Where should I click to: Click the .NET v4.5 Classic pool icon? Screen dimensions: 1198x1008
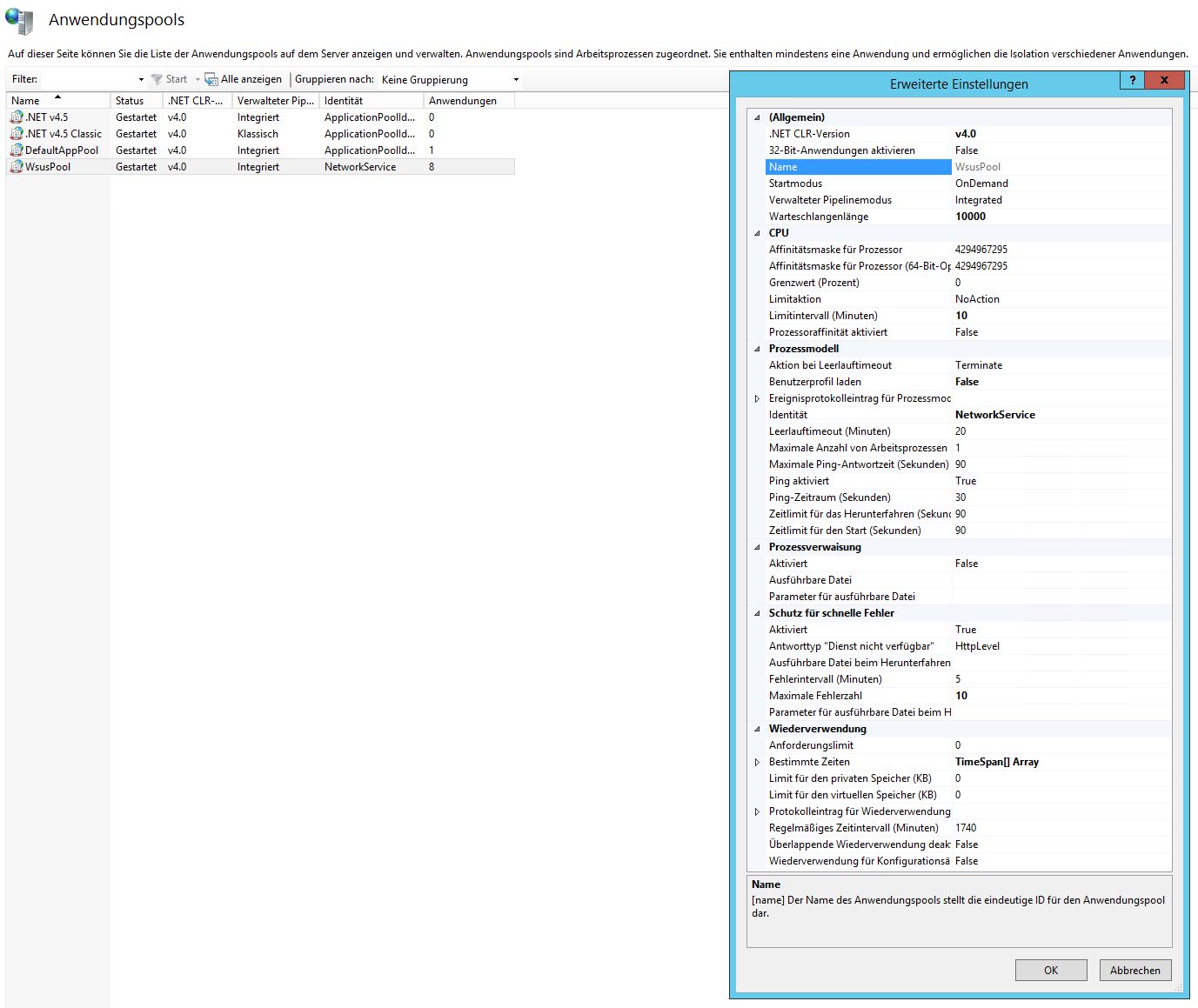tap(17, 133)
